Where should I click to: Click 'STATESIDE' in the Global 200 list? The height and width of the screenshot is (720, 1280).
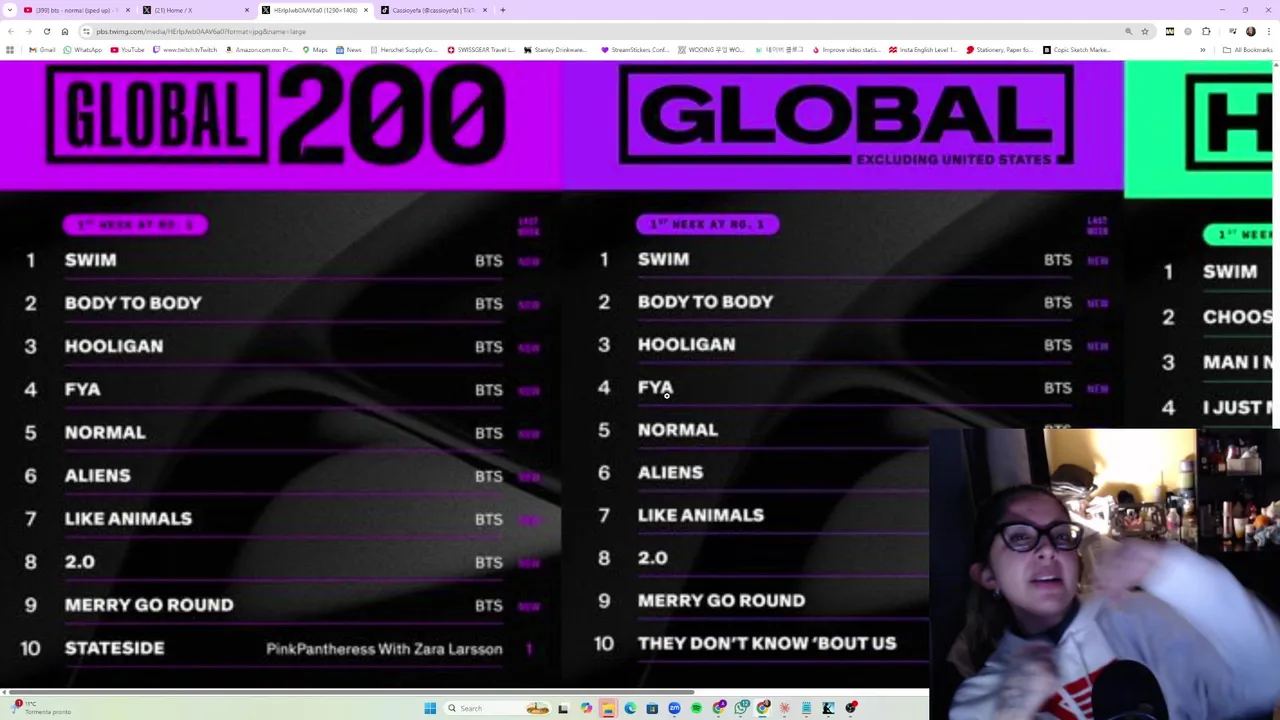(114, 648)
